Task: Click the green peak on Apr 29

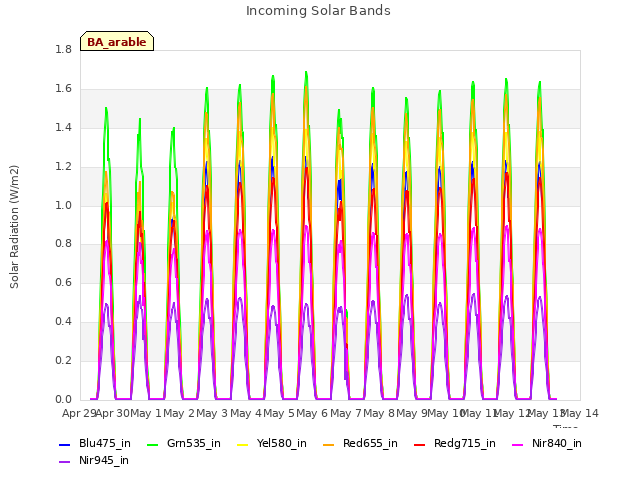Action: tap(106, 108)
